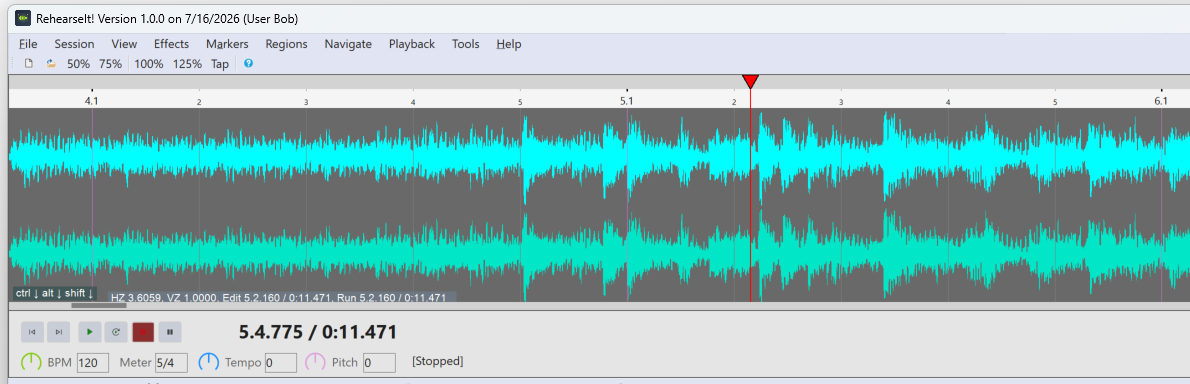Open the Tools menu

coord(466,44)
